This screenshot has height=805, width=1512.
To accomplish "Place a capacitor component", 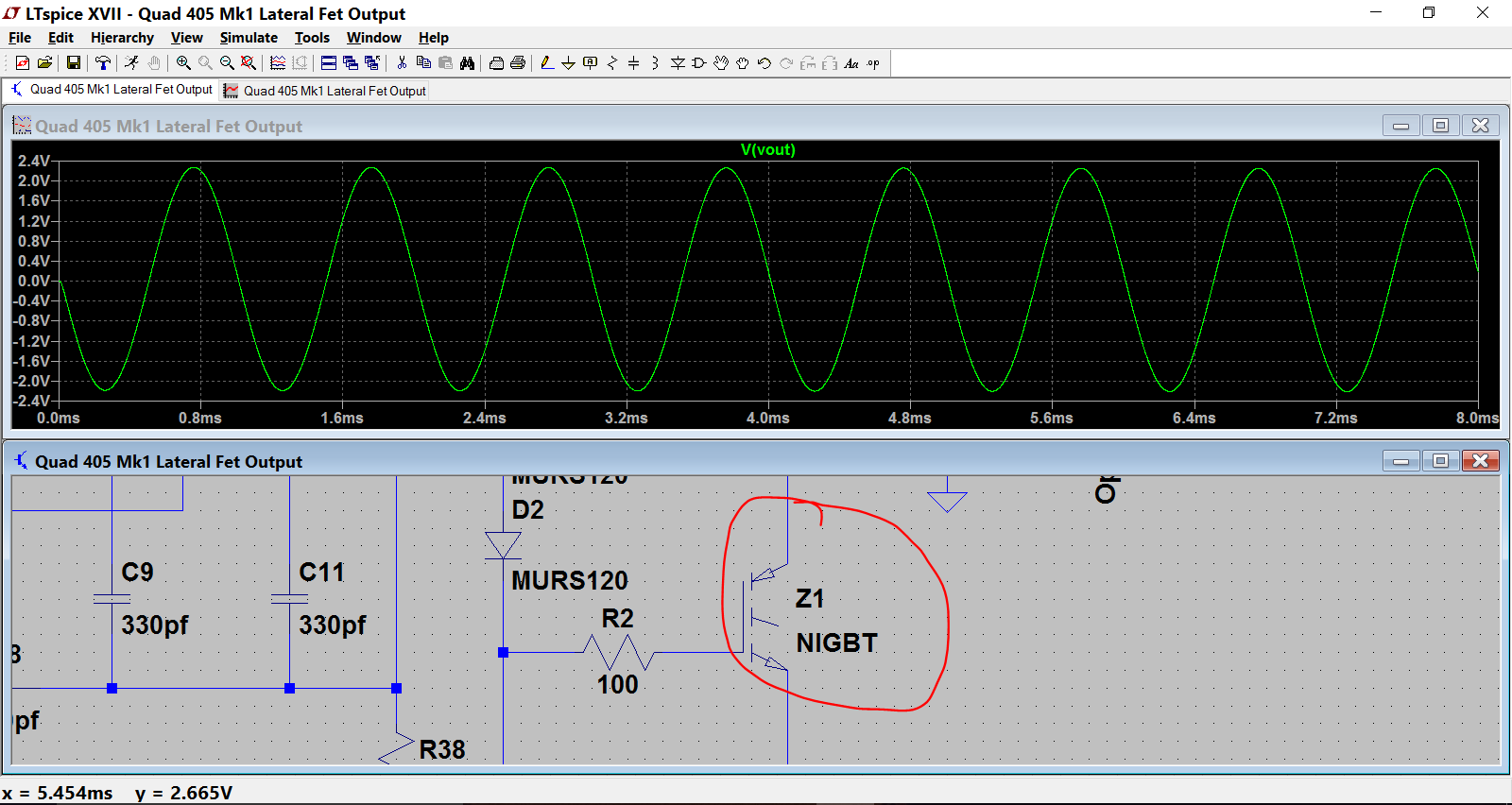I will coord(634,63).
